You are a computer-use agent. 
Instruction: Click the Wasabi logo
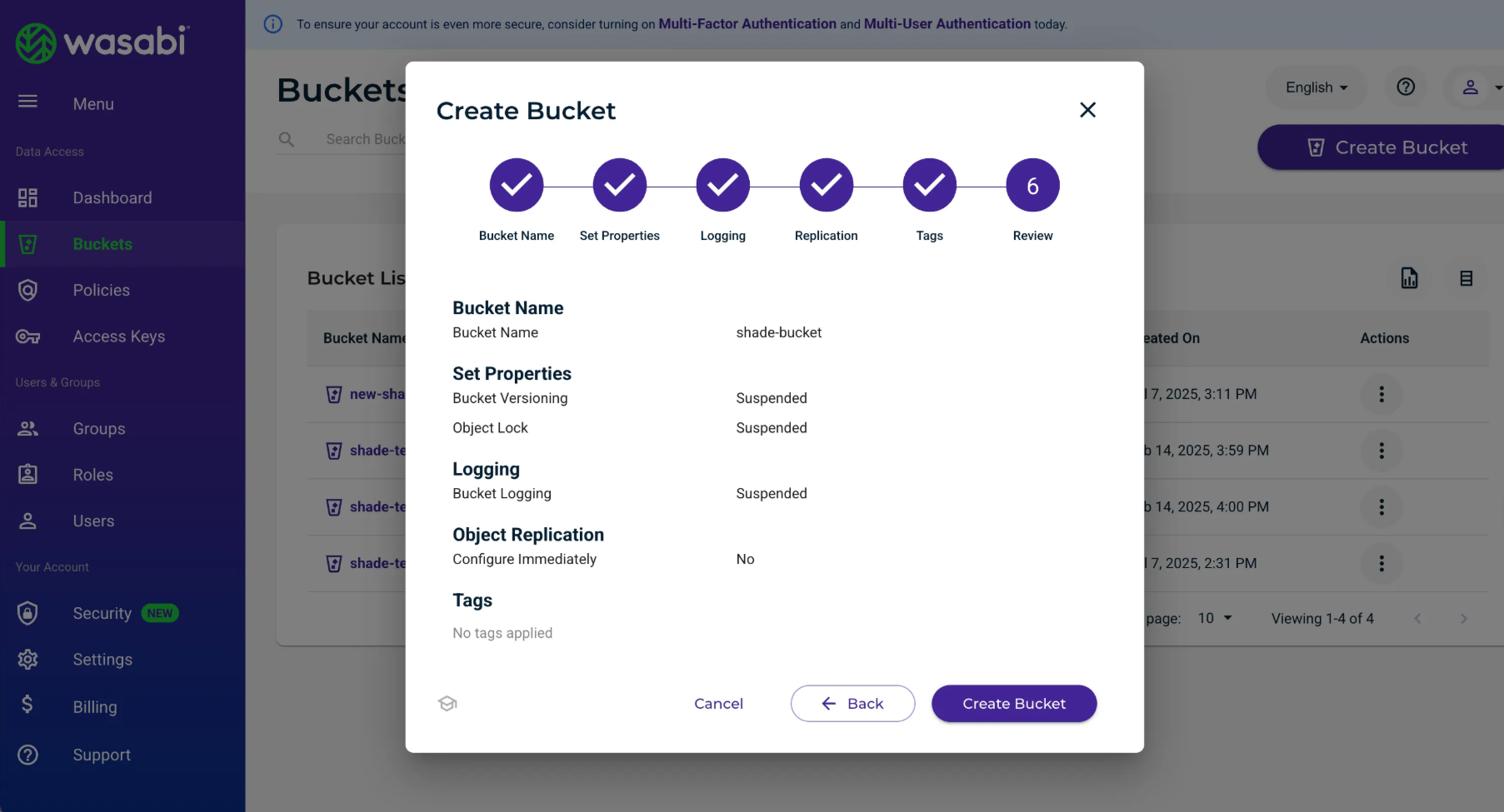tap(102, 42)
